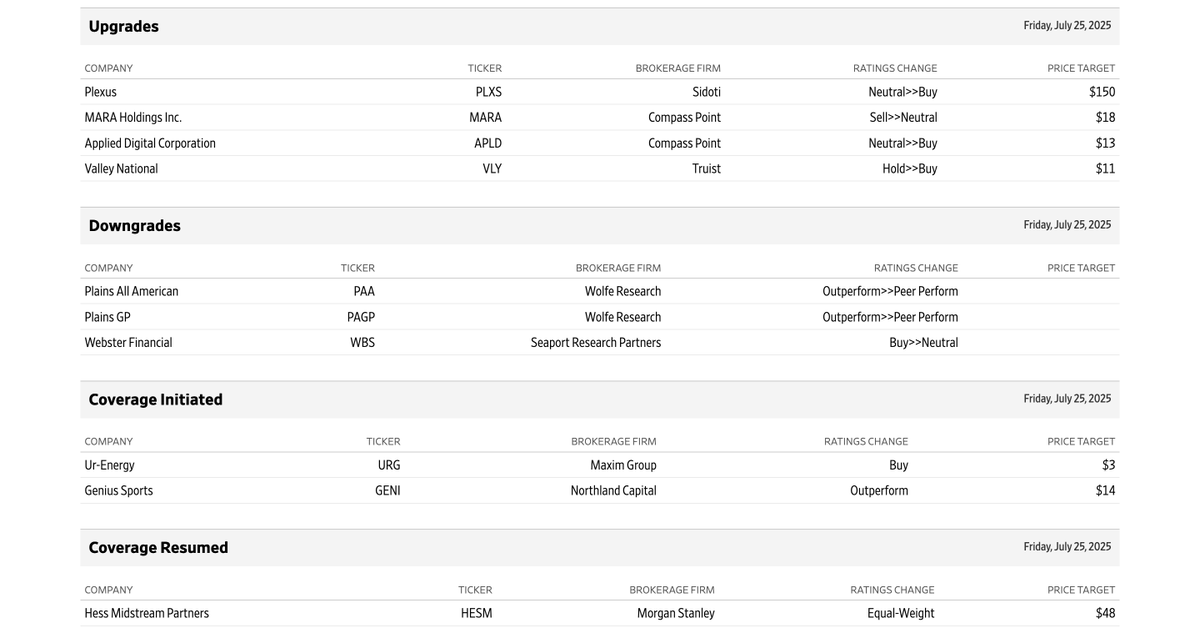Select Hess Midstream Partners company name
The image size is (1200, 633).
147,614
